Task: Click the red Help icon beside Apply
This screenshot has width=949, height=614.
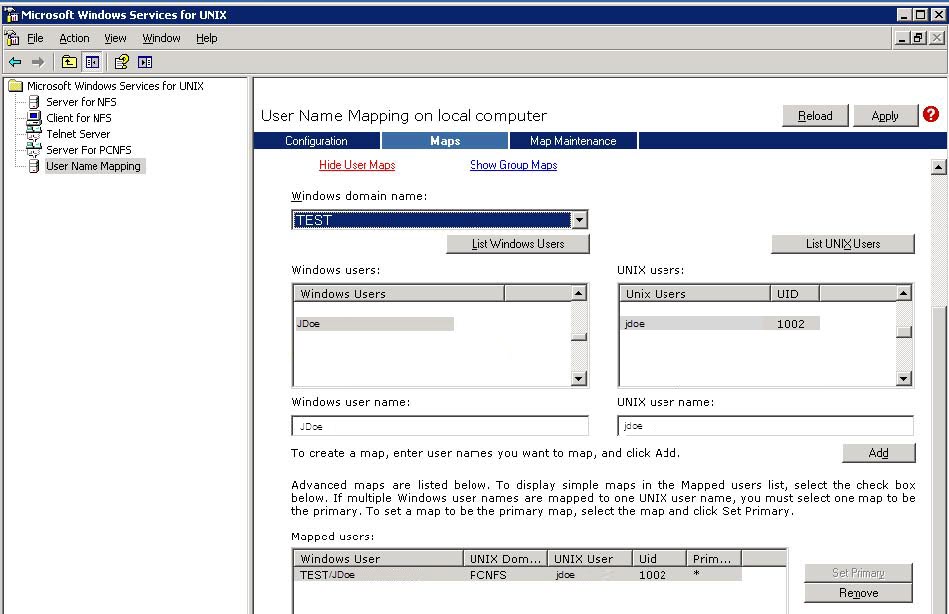Action: coord(931,114)
